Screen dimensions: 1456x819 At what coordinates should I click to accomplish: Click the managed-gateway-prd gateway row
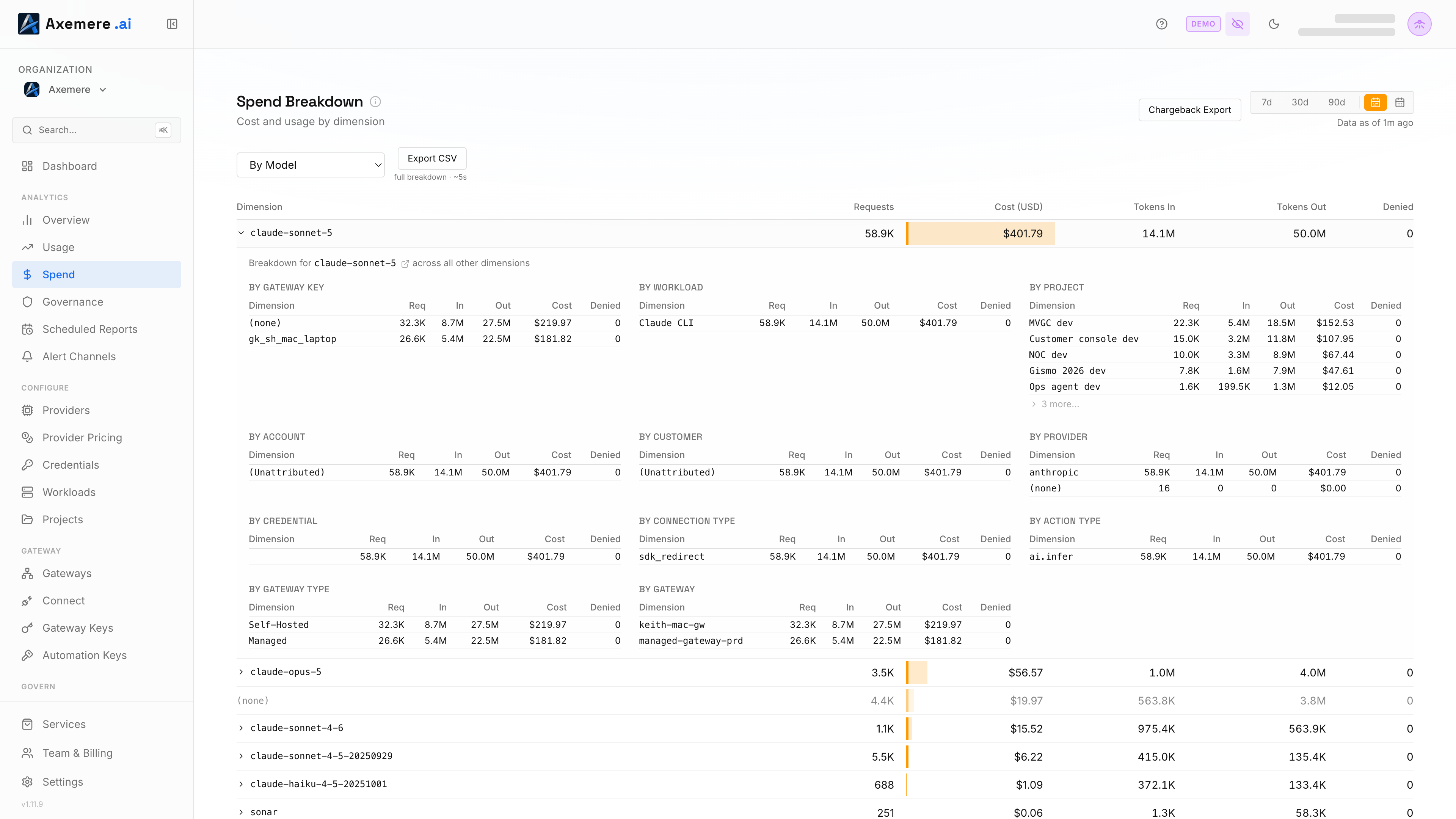tap(825, 641)
